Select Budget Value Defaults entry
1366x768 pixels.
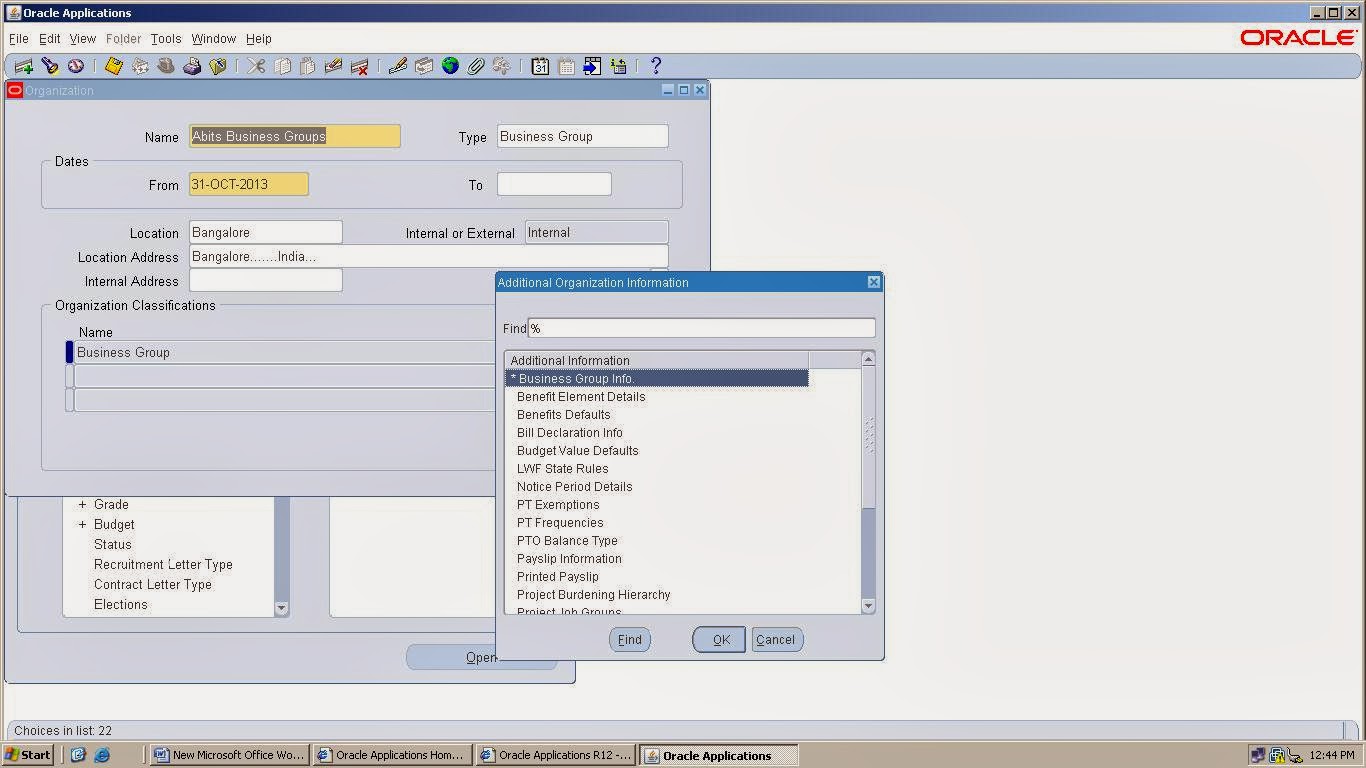pyautogui.click(x=577, y=451)
